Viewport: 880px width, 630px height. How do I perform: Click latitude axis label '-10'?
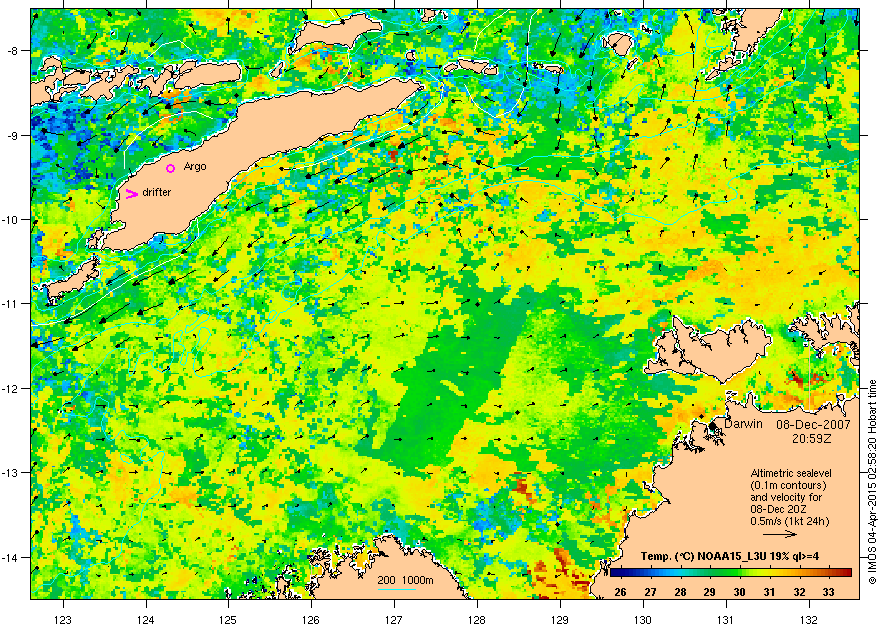[10, 219]
